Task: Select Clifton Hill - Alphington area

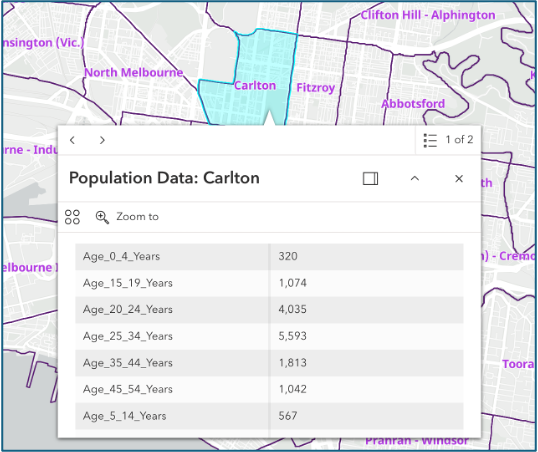Action: pos(428,15)
